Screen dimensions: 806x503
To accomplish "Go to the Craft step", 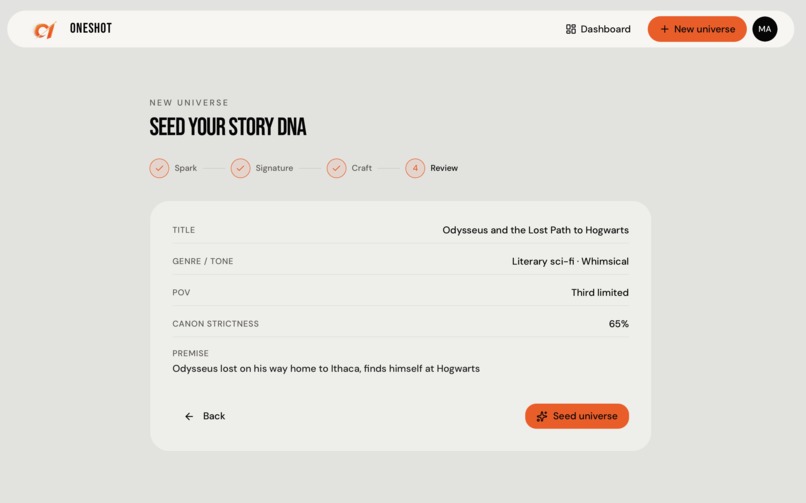I will pyautogui.click(x=350, y=168).
